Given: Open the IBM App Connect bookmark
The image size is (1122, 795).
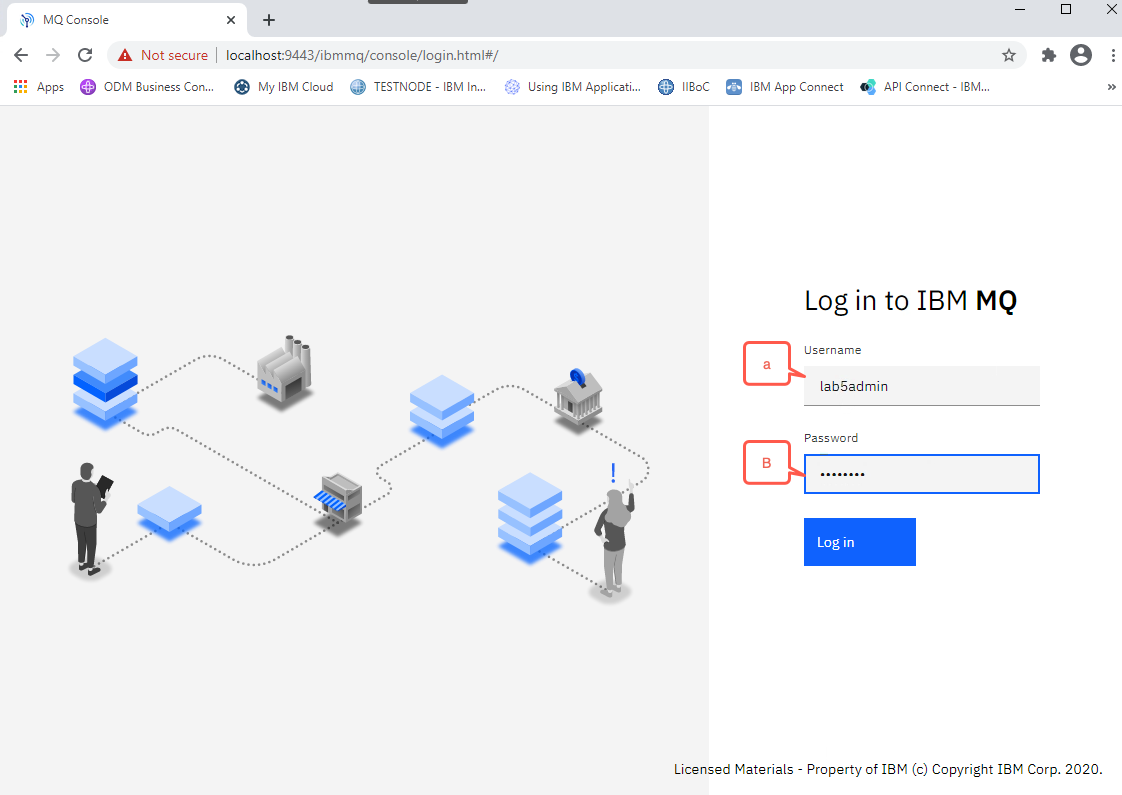Looking at the screenshot, I should pos(785,87).
